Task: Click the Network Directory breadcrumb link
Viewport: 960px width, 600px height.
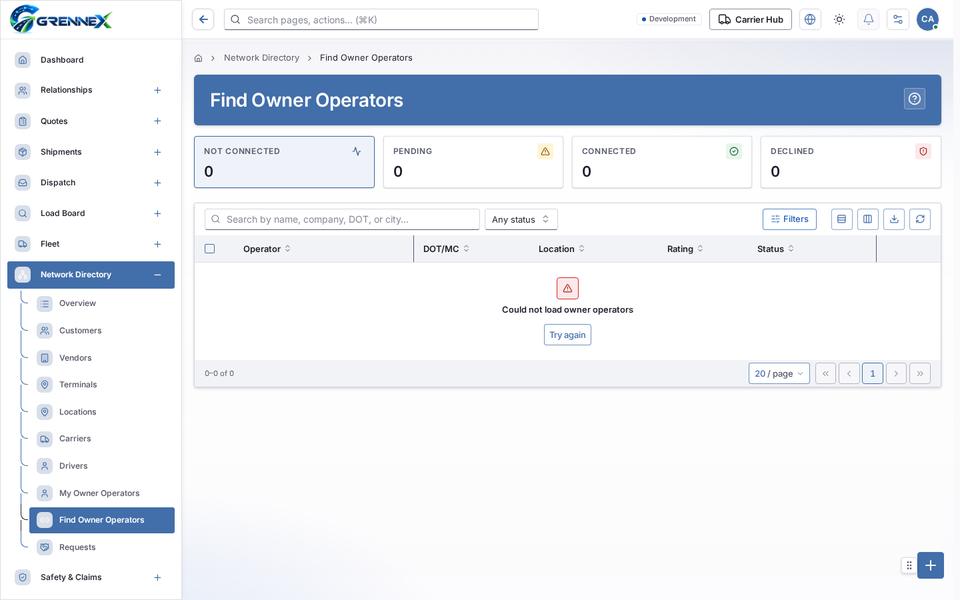Action: point(261,58)
